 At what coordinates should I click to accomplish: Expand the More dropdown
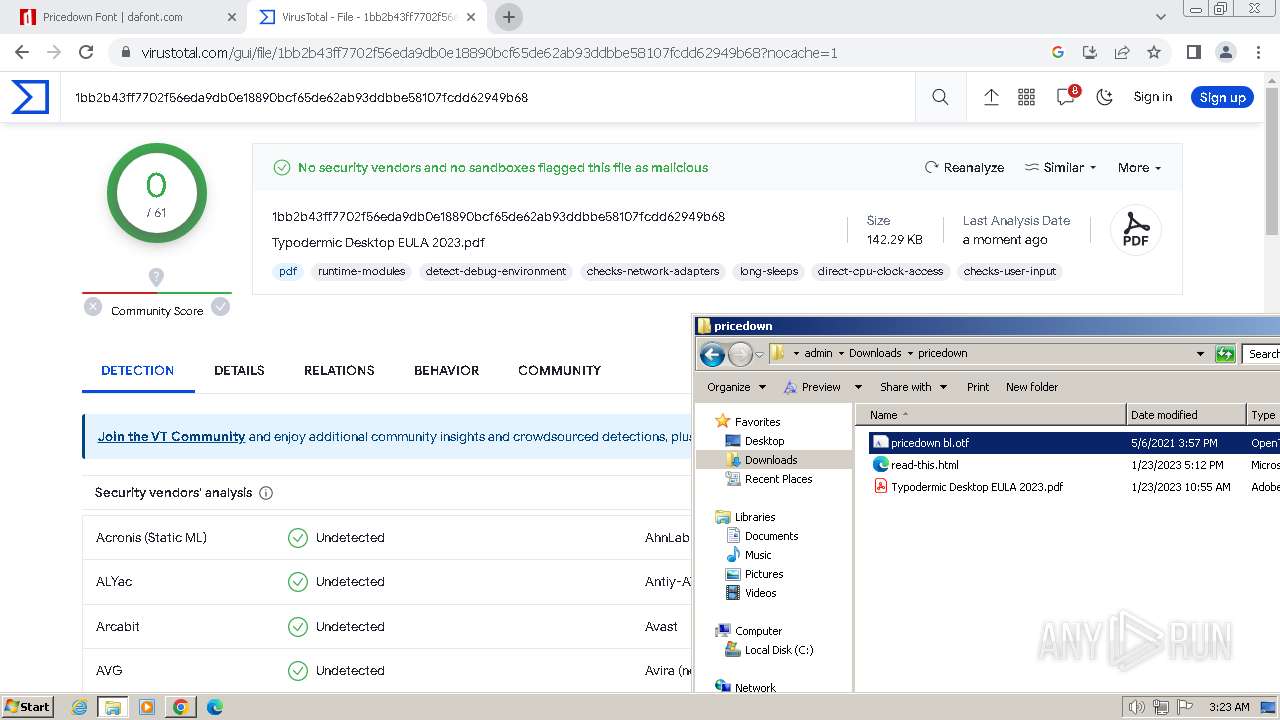point(1139,167)
